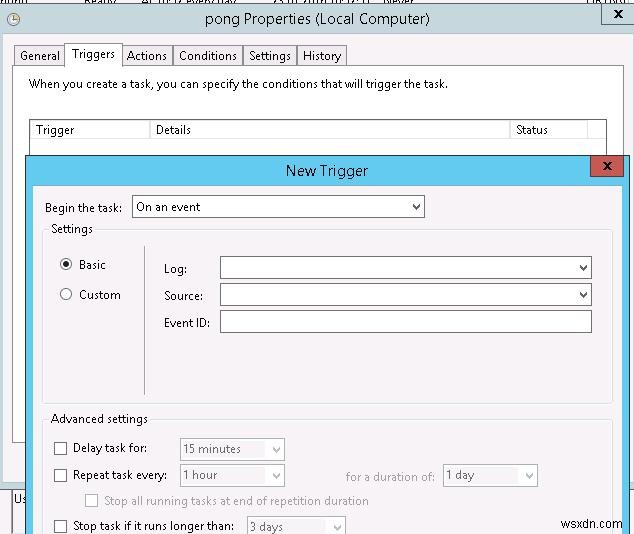Close the New Trigger dialog
Screen dimensions: 634x534
(607, 166)
